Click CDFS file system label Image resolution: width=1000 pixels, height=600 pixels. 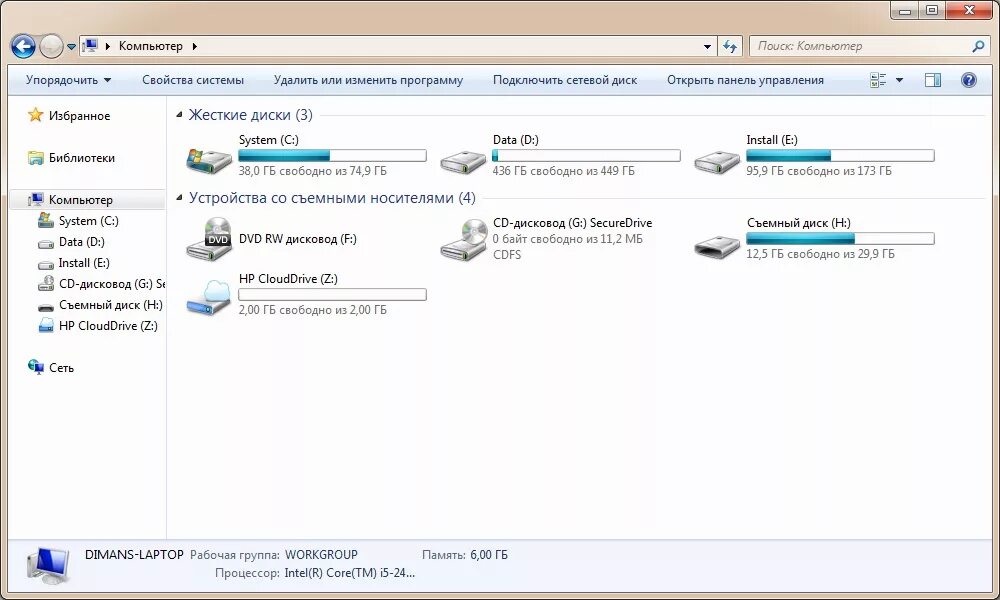click(507, 254)
